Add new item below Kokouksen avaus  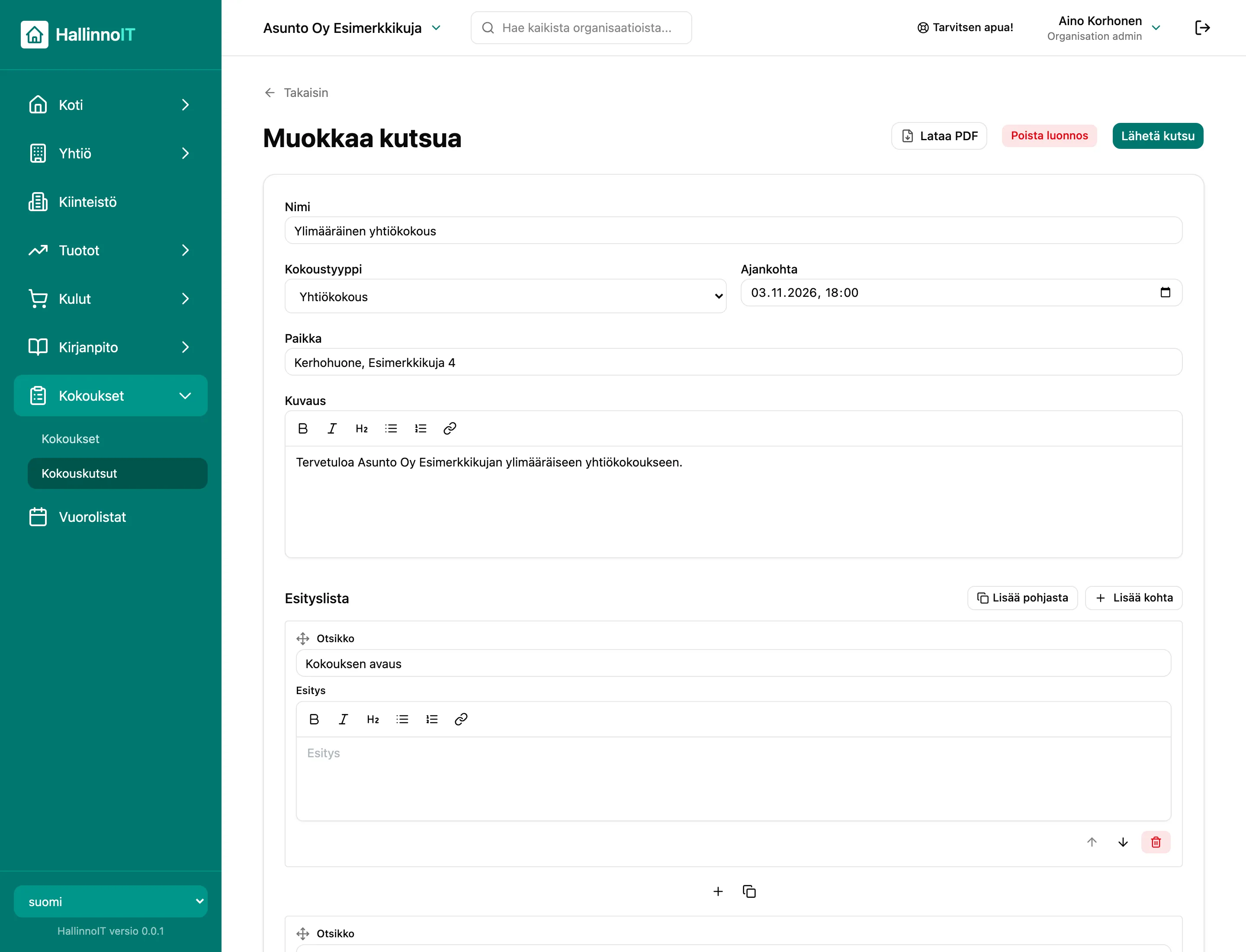718,891
